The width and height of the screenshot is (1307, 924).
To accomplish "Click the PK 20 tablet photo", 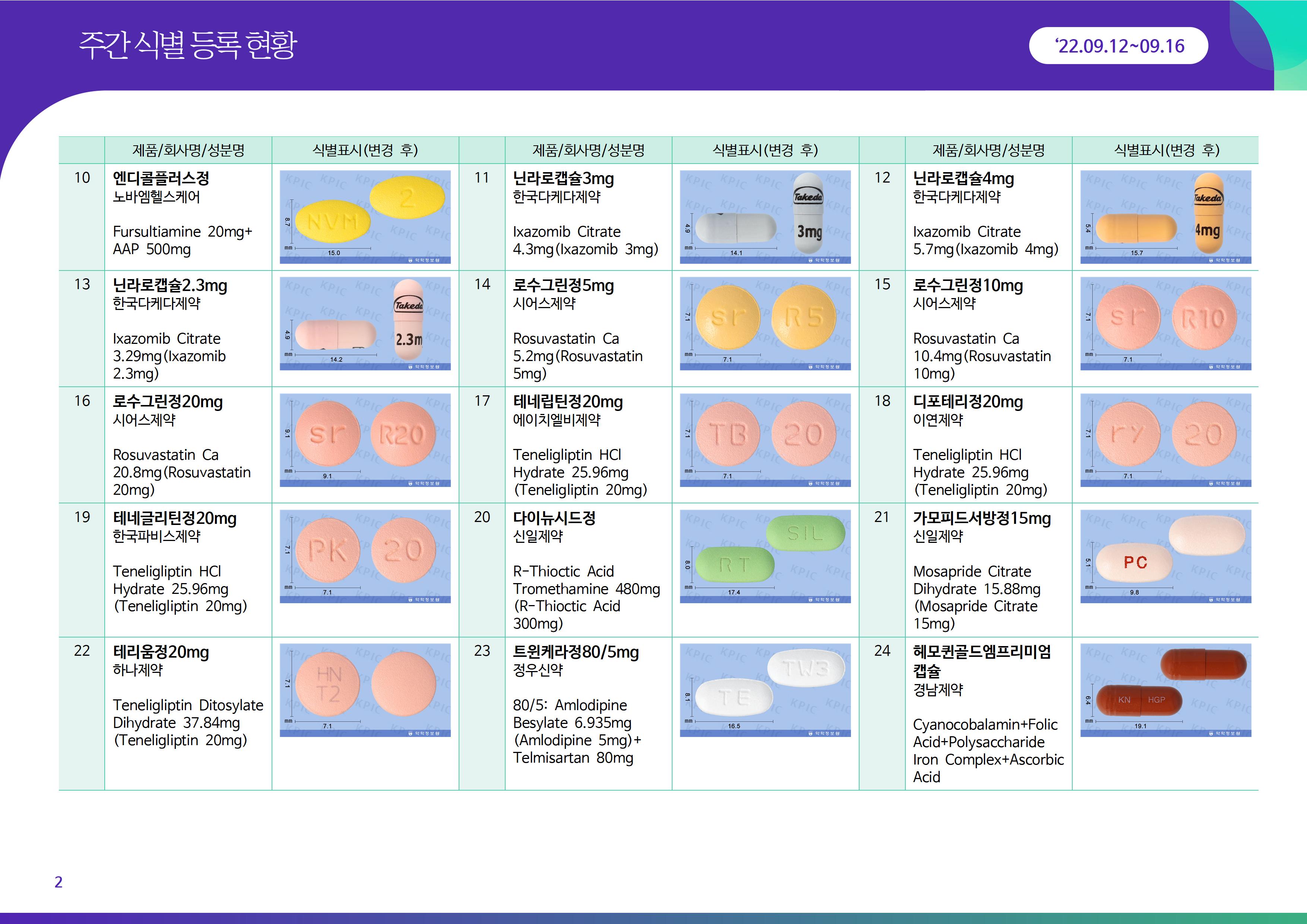I will pyautogui.click(x=365, y=556).
